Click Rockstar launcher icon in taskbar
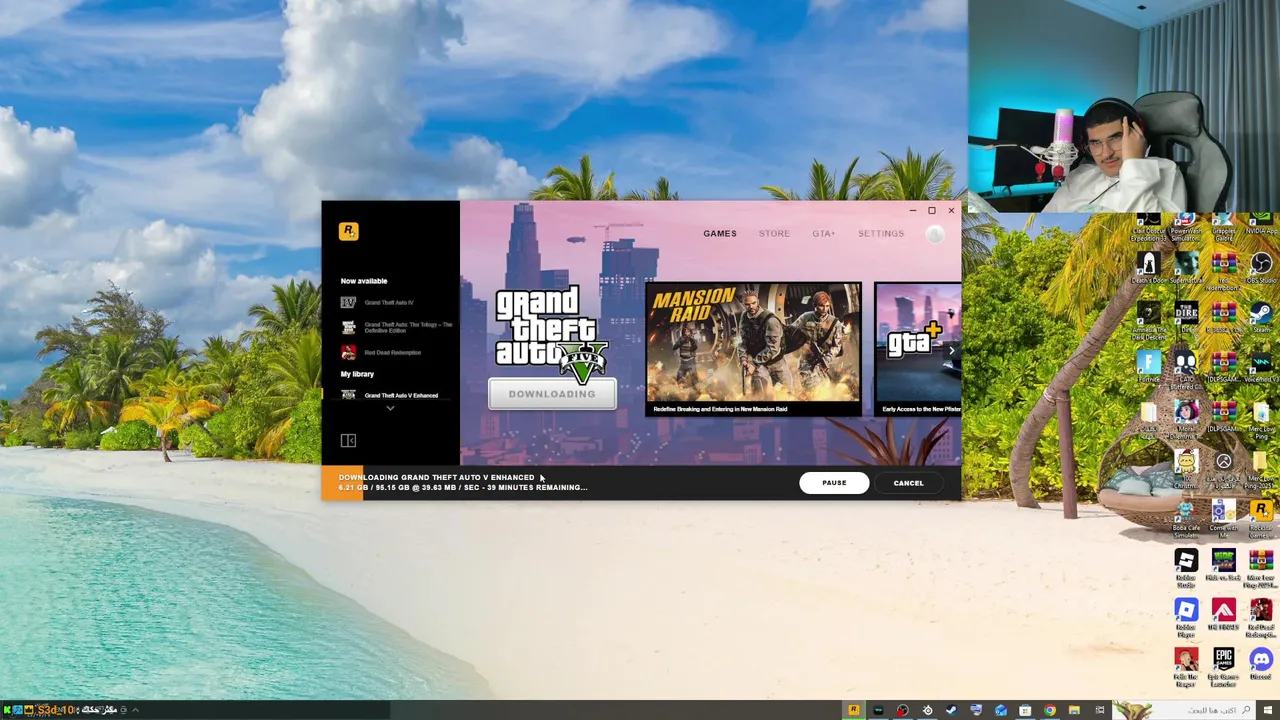Screen dimensions: 1280x720 [853, 710]
